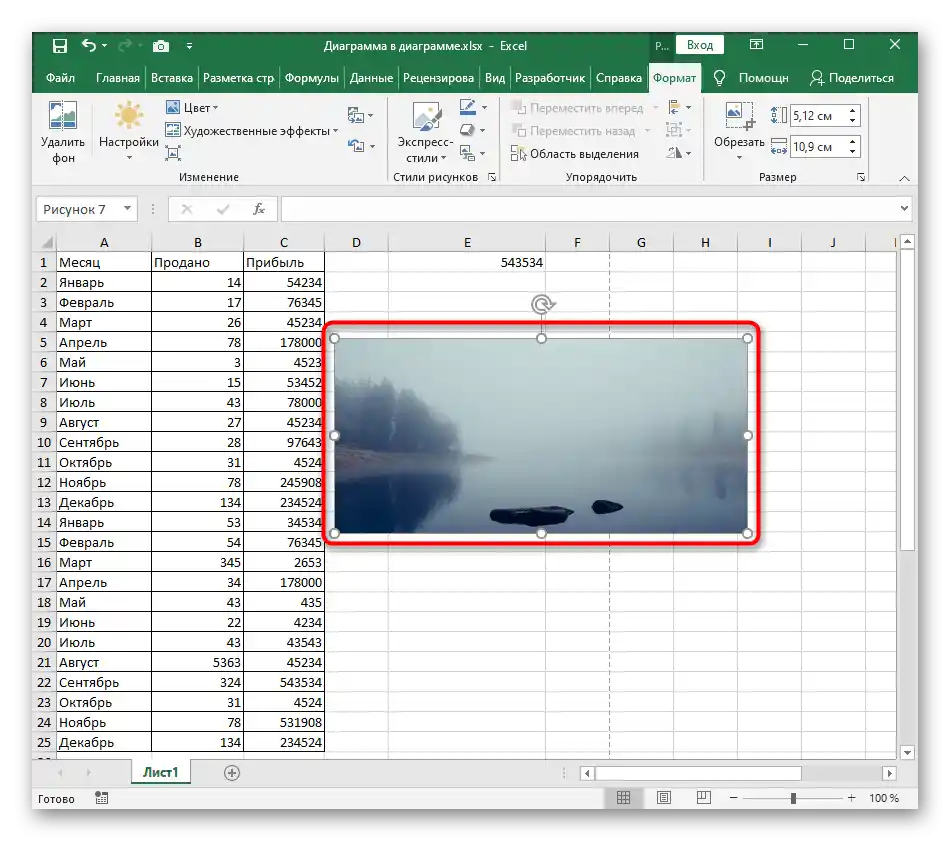Click cell Сентябрь in row 10
This screenshot has height=841, width=950.
pos(104,442)
